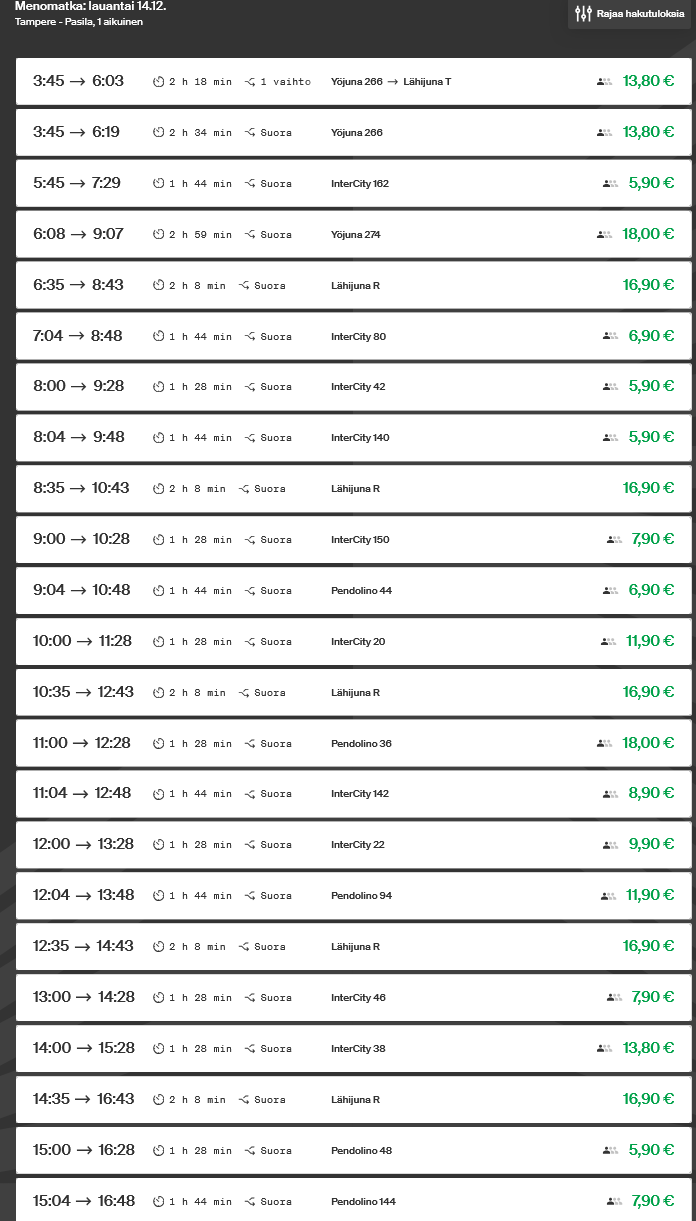Click the 18,00 € price for Pendolino 36
Screen dimensions: 696x1221
[648, 743]
